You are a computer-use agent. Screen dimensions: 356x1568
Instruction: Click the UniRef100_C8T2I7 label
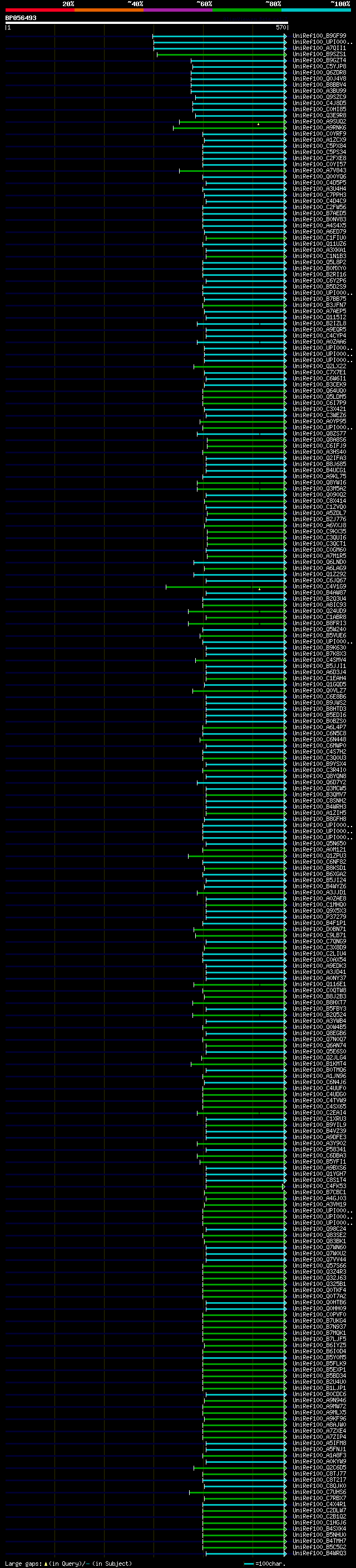[x=319, y=1480]
